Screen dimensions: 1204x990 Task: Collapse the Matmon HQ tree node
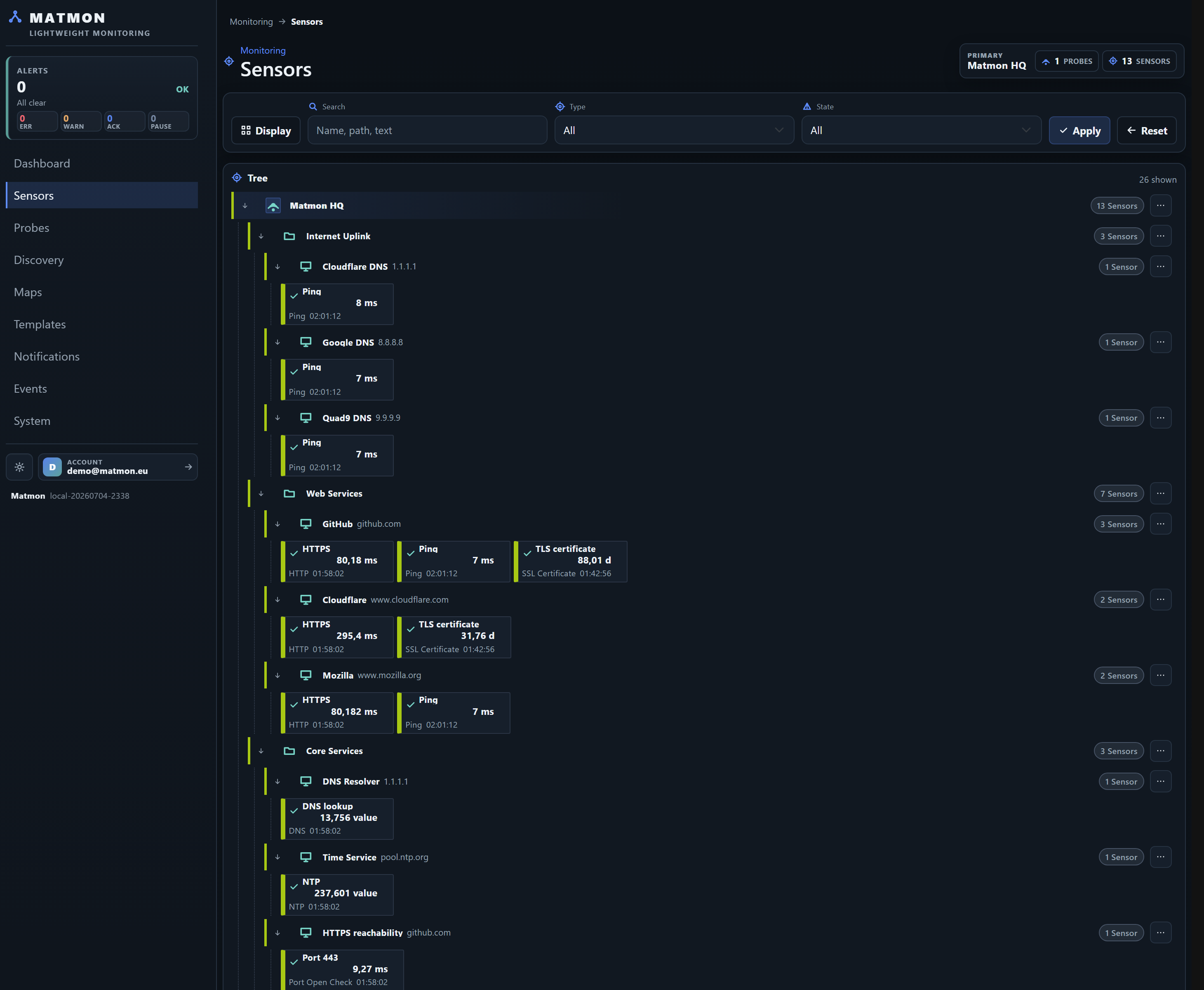point(245,206)
